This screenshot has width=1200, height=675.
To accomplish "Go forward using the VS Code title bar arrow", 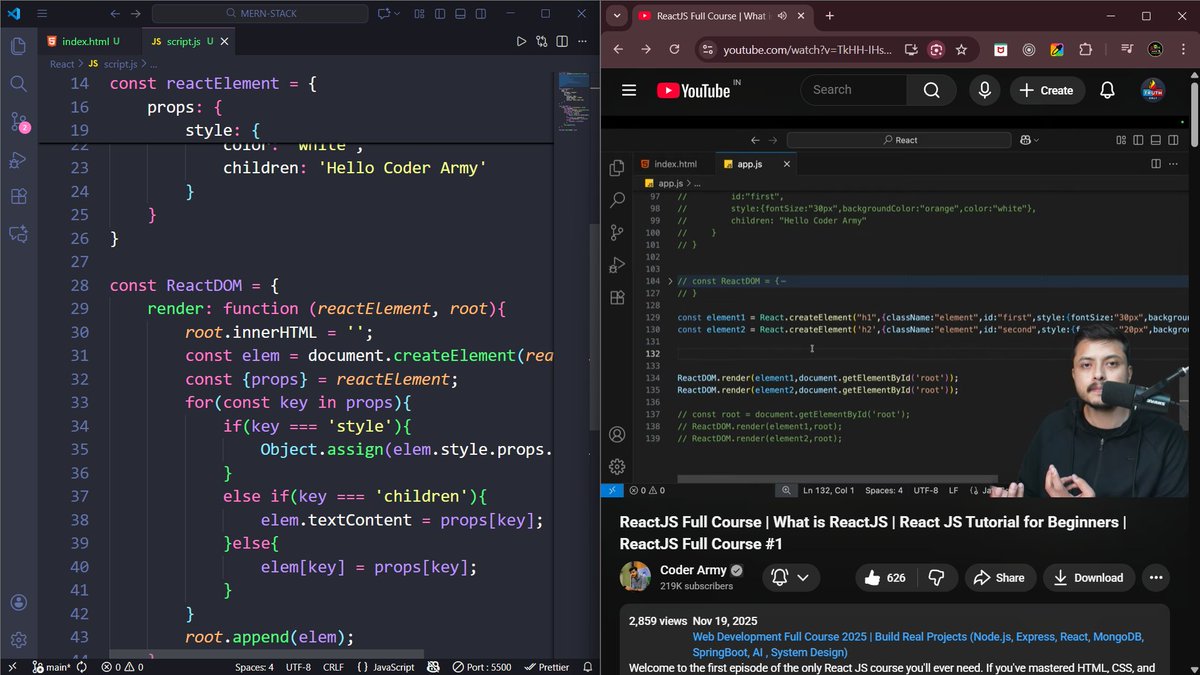I will click(x=136, y=14).
